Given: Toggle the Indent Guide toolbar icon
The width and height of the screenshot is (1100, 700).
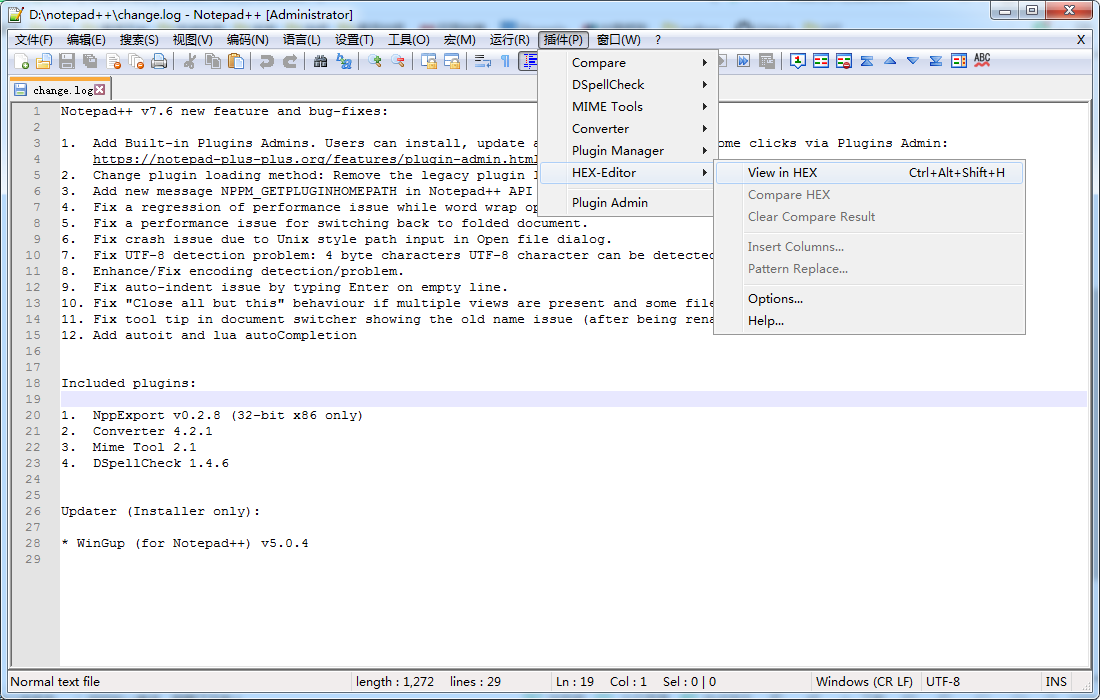Looking at the screenshot, I should 528,62.
